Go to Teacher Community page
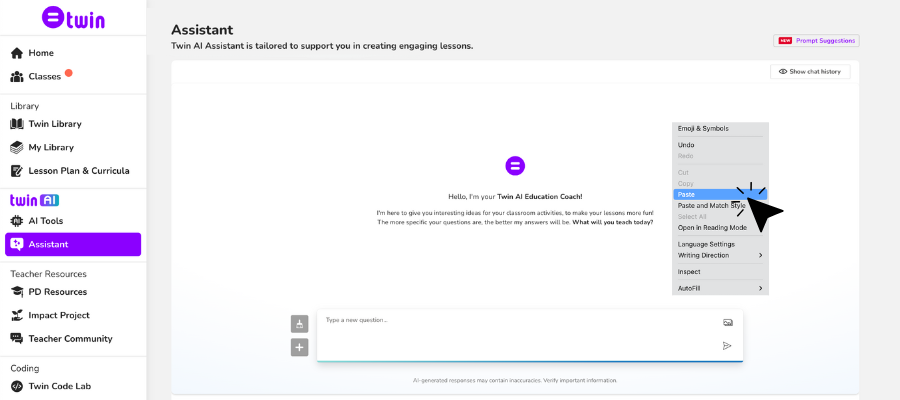Viewport: 900px width, 400px height. 70,339
